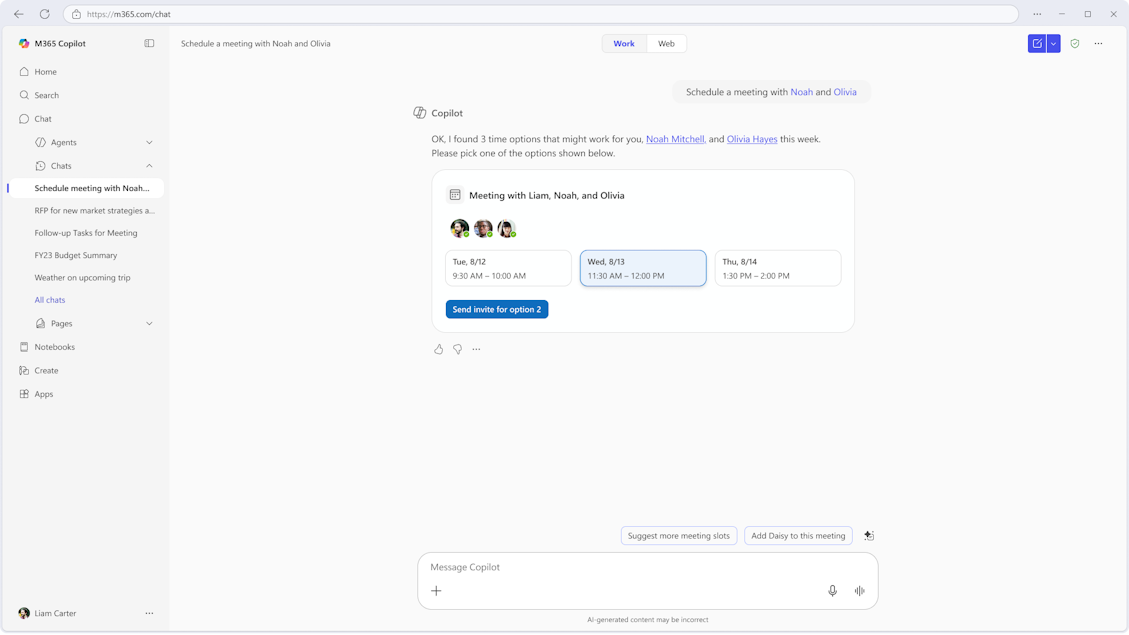This screenshot has width=1129, height=635.
Task: Open dropdown arrow beside new chat button
Action: point(1053,44)
